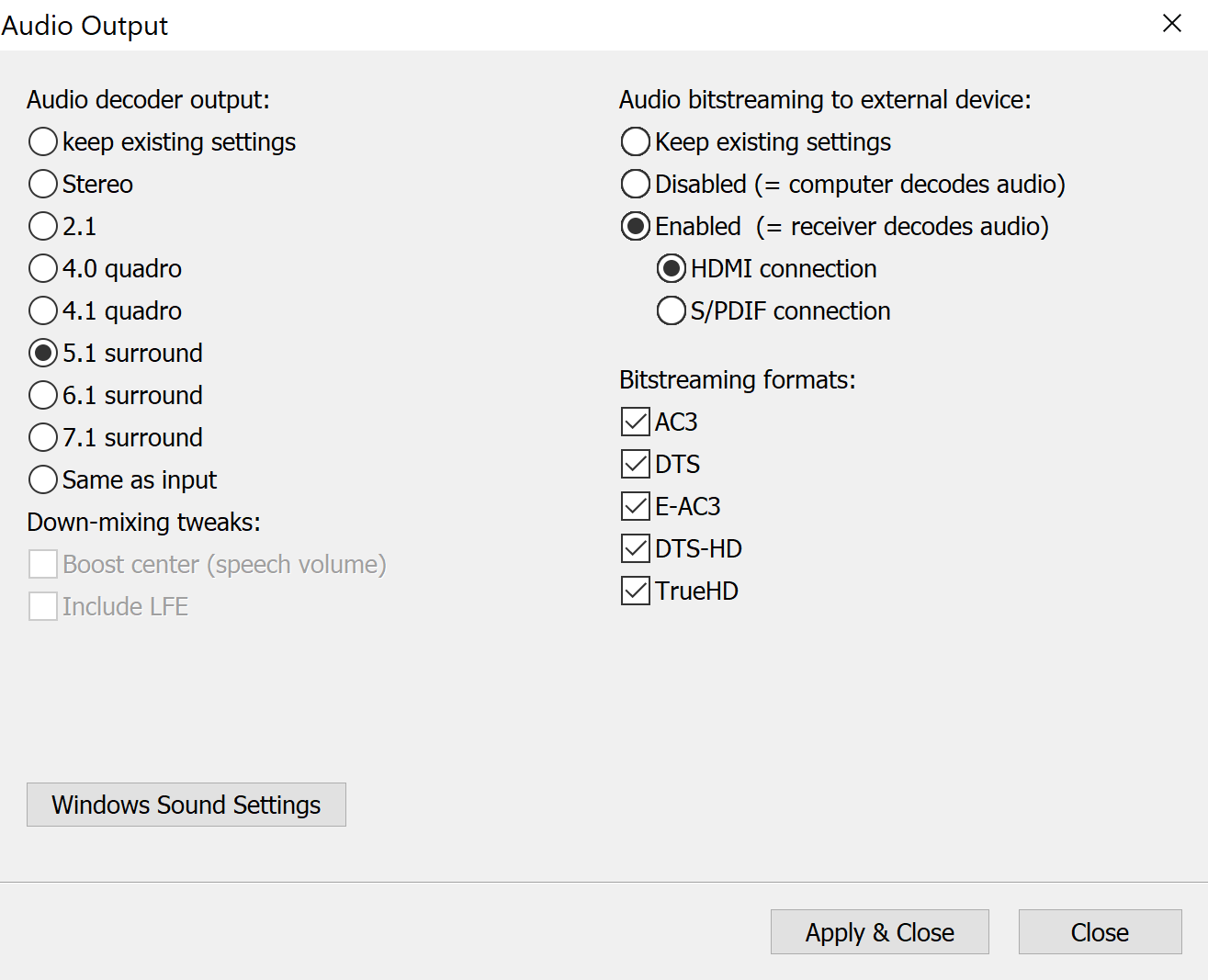The image size is (1208, 980).
Task: Choose S/PDIF connection
Action: click(x=672, y=310)
